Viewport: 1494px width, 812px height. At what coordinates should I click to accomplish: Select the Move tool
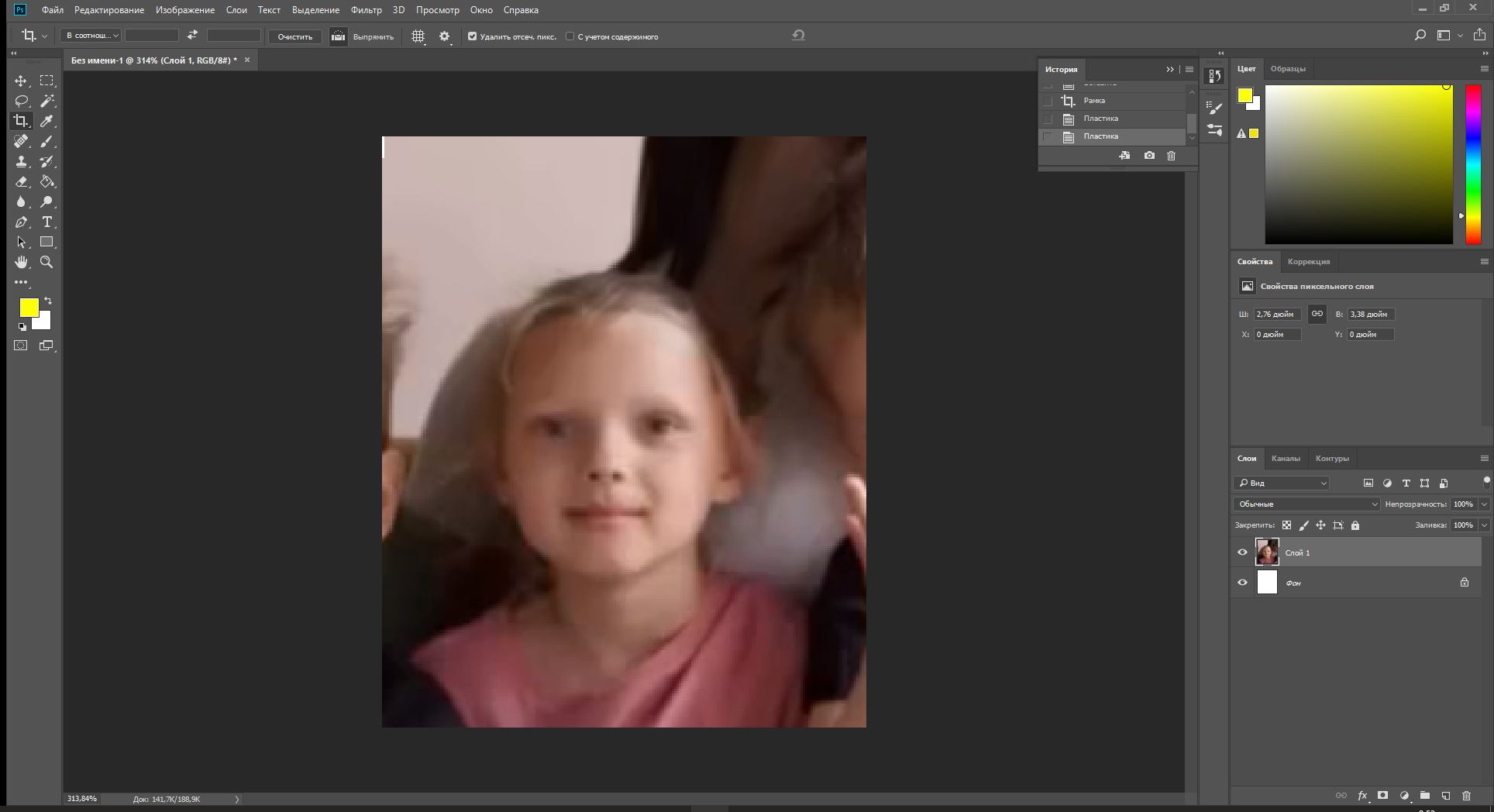(x=21, y=81)
